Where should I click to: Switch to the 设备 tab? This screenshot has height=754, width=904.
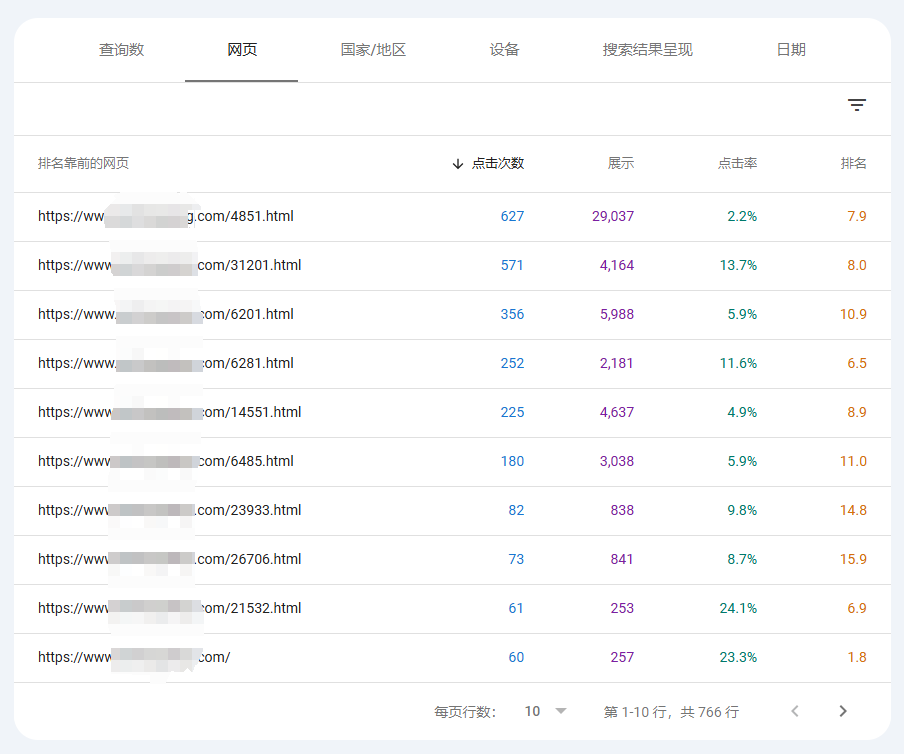[504, 50]
